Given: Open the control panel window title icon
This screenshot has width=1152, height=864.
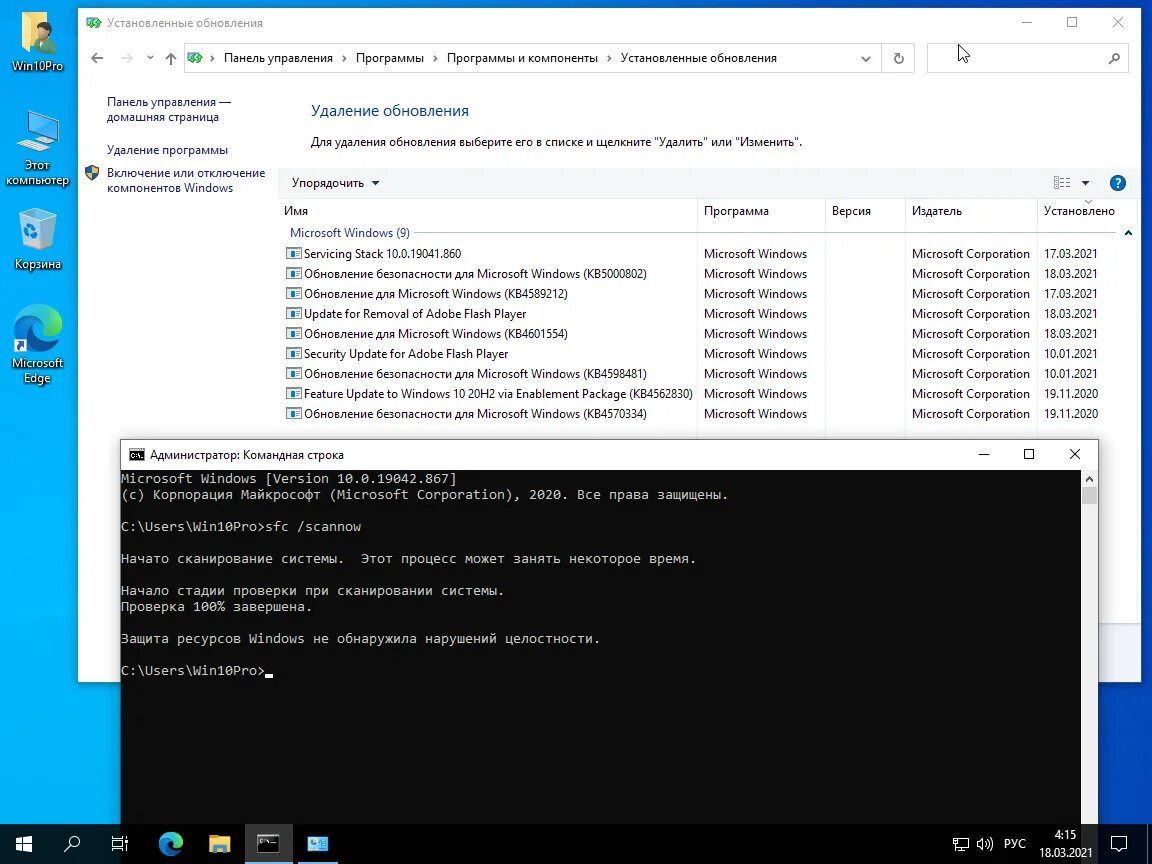Looking at the screenshot, I should [93, 23].
